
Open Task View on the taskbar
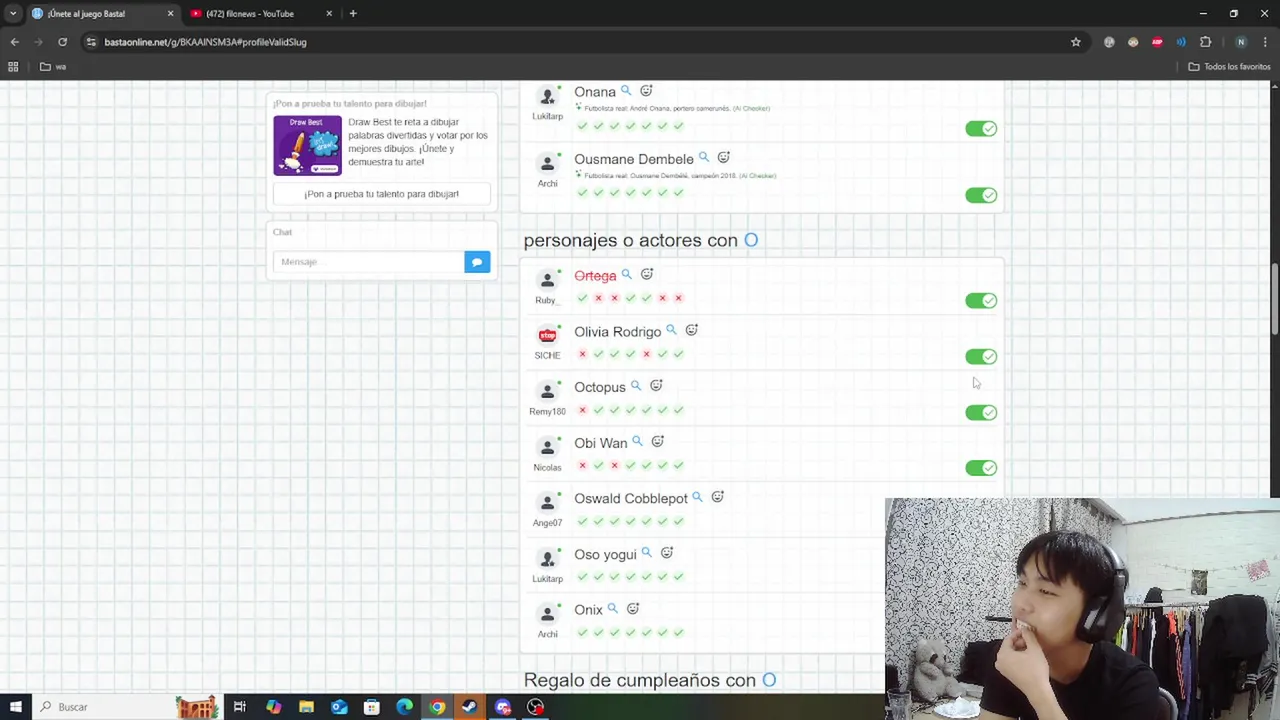pyautogui.click(x=240, y=707)
